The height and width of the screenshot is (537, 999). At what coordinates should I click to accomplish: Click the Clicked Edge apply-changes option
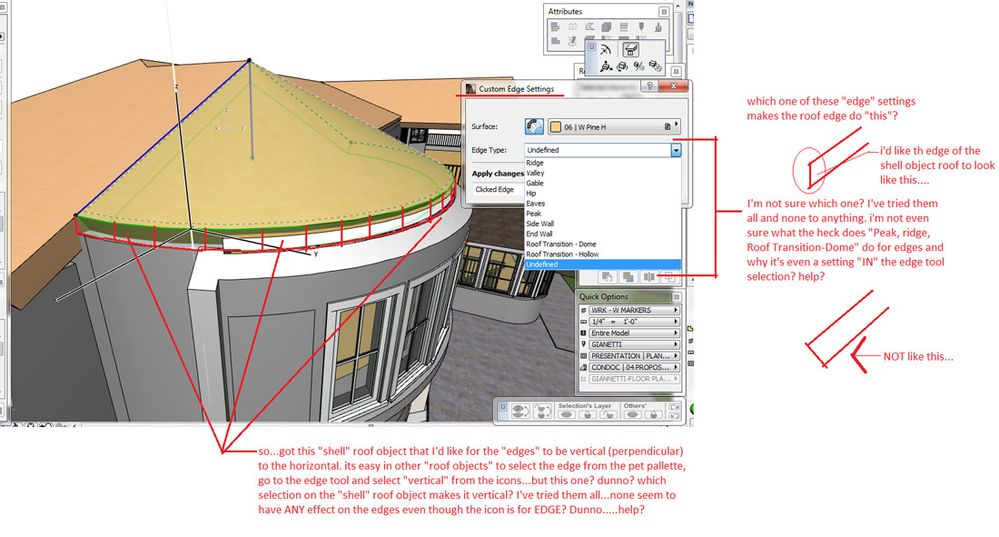point(496,189)
